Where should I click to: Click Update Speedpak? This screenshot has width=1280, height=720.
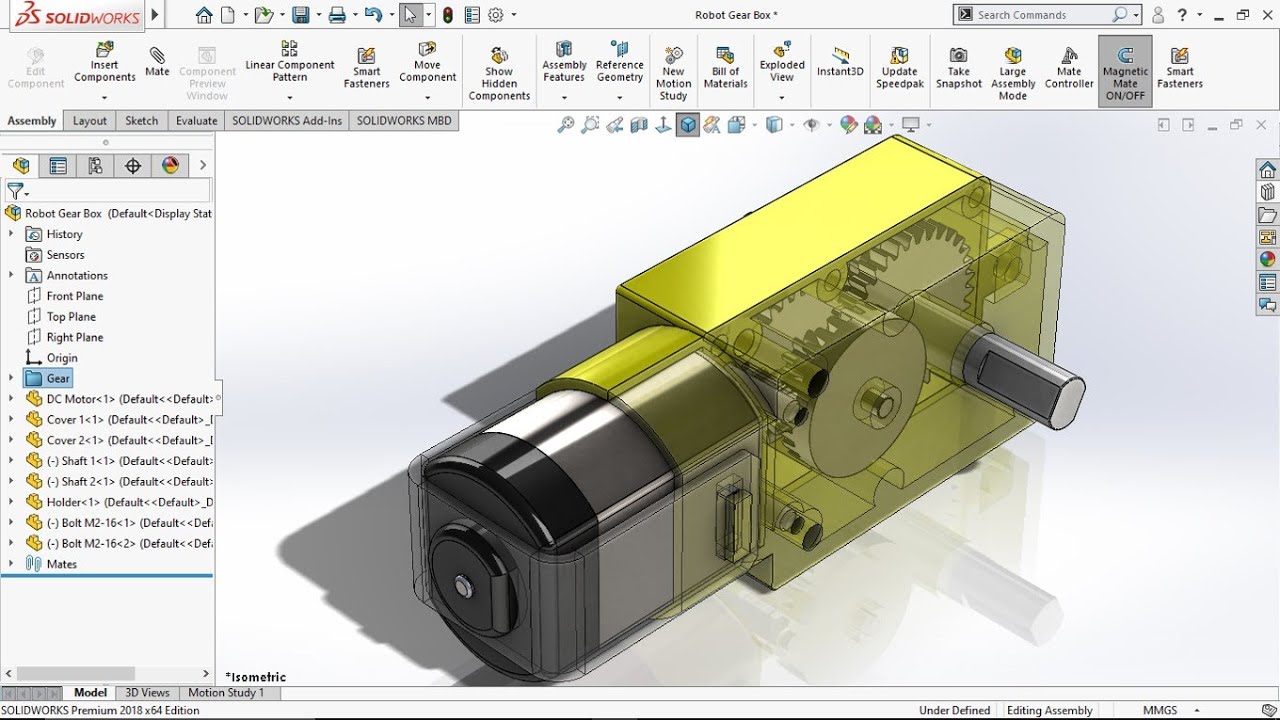point(900,68)
